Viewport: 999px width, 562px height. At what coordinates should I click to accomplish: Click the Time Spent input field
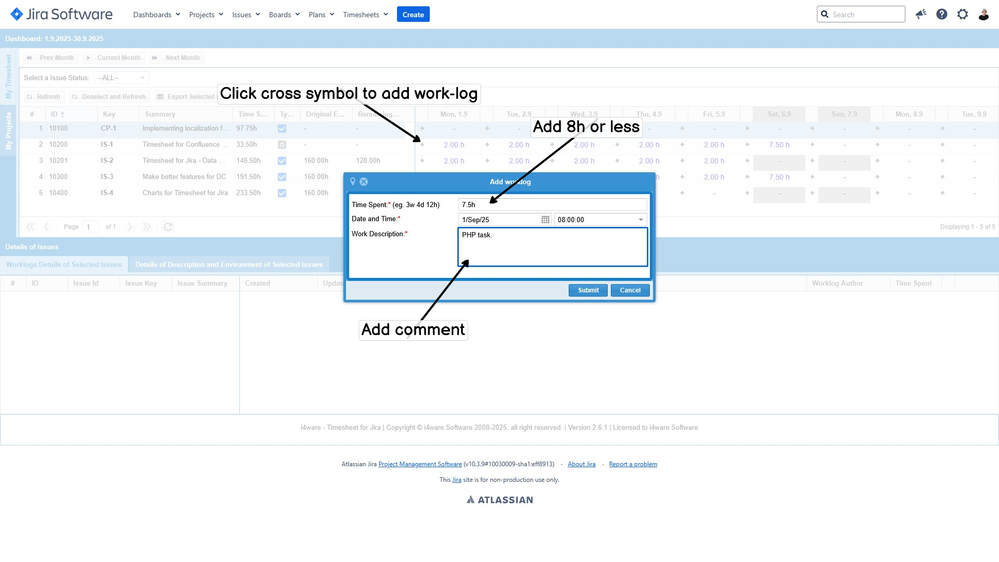pos(552,205)
